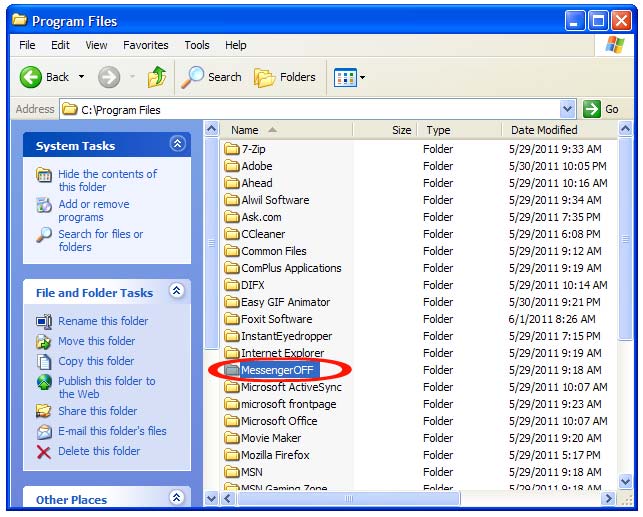
Task: Click the horizontal scrollbar thumb
Action: (349, 499)
